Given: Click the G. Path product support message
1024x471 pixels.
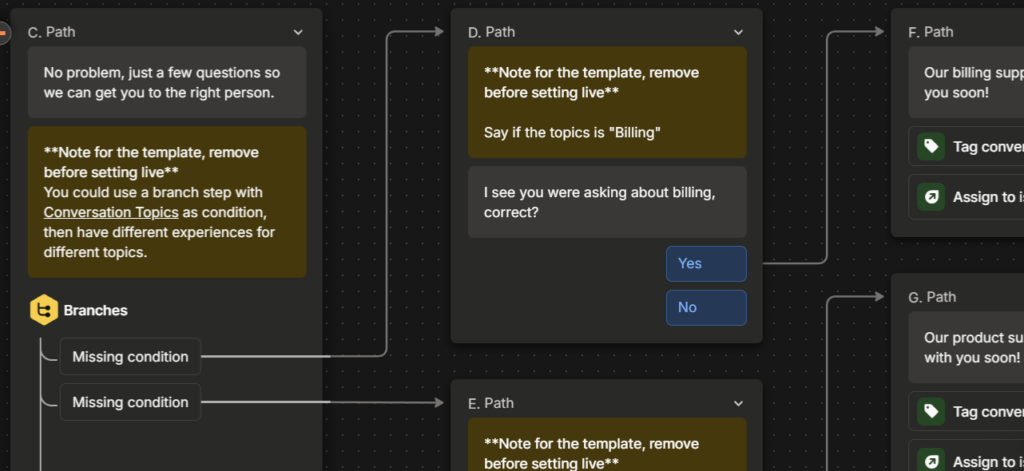Looking at the screenshot, I should coord(965,347).
